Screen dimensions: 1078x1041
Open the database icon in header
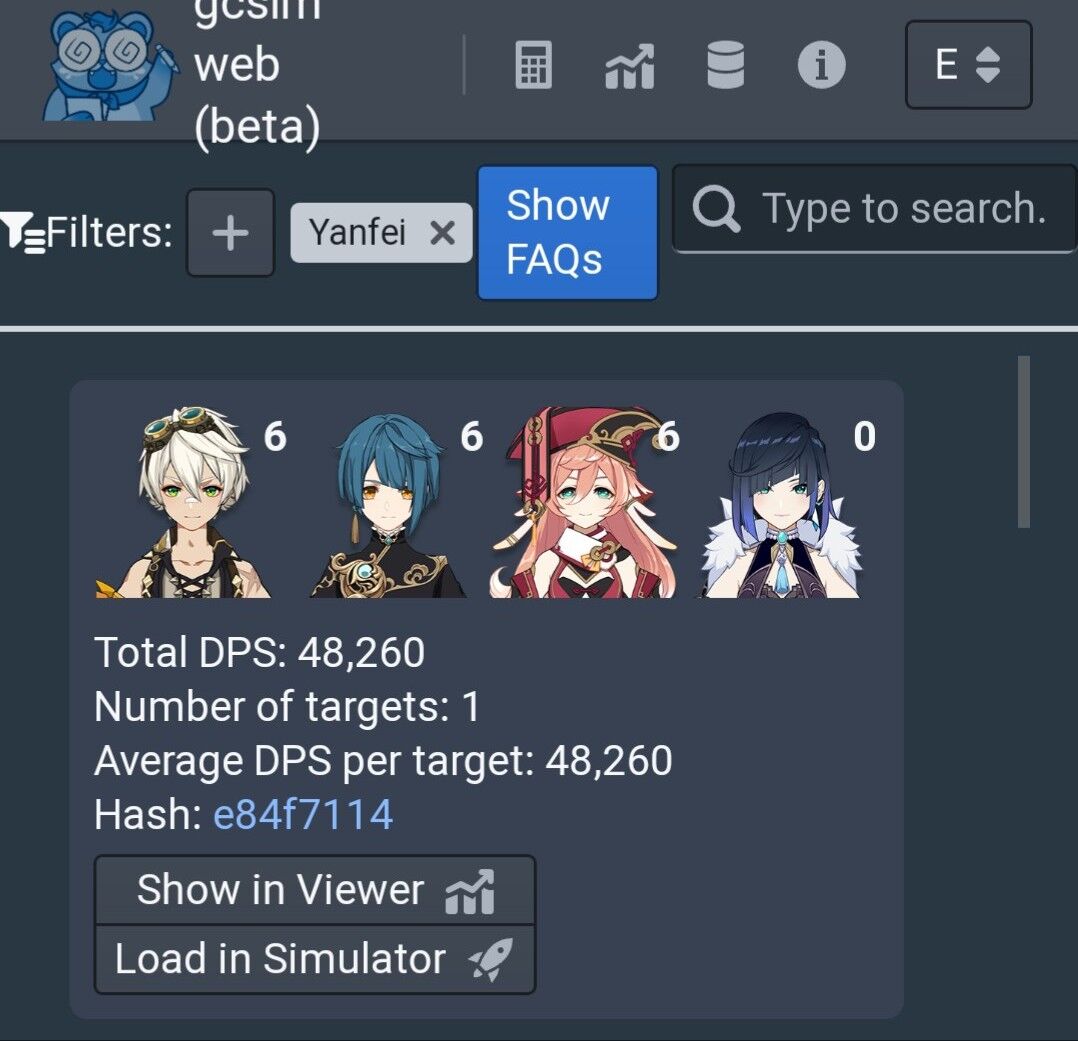click(x=725, y=65)
